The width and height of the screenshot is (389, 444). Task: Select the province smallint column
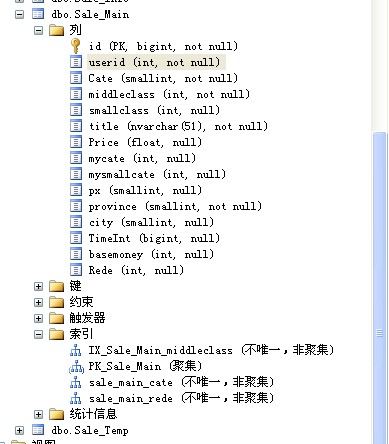[175, 206]
